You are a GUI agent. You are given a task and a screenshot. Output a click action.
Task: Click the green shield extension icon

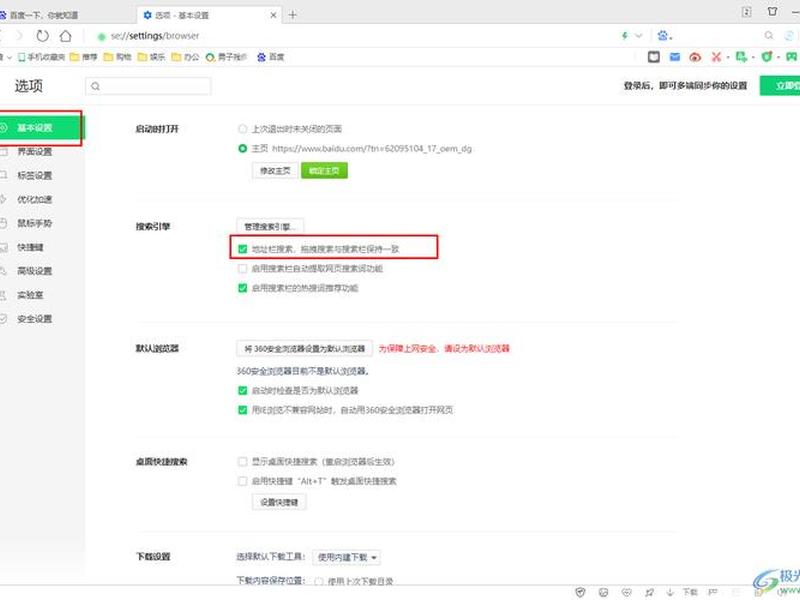coord(766,57)
